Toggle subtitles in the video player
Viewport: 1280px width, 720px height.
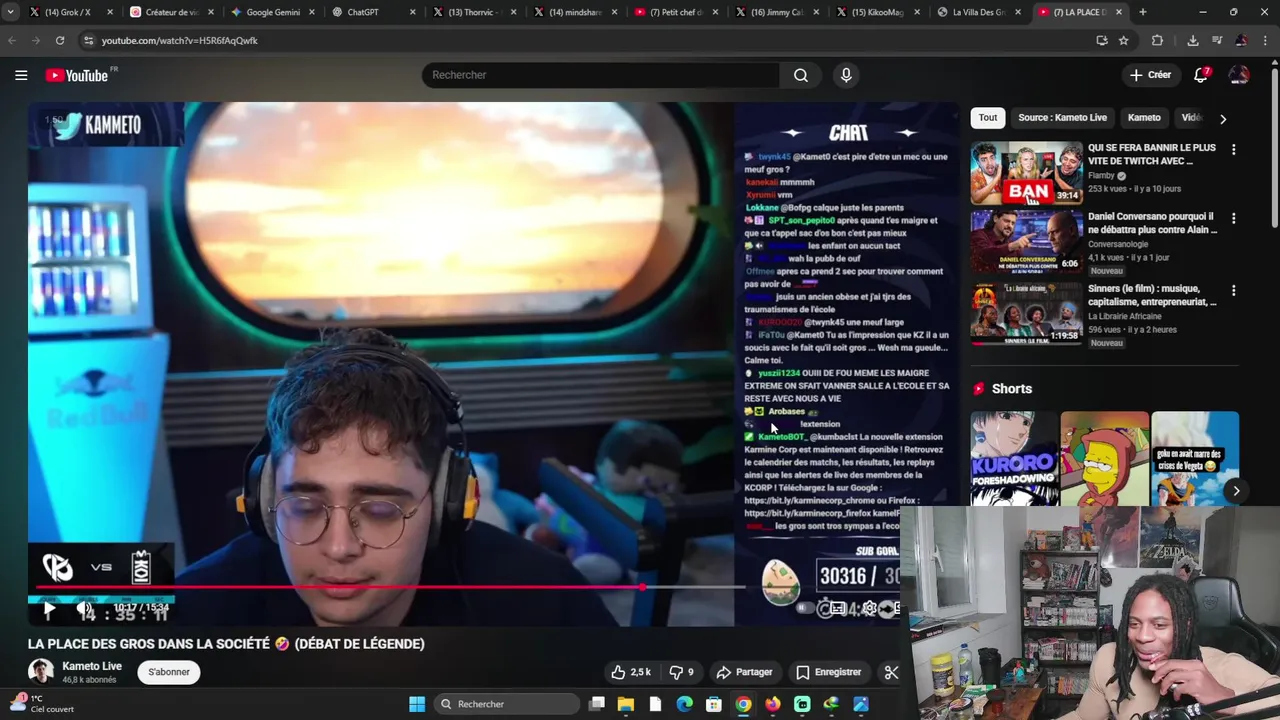tap(836, 608)
